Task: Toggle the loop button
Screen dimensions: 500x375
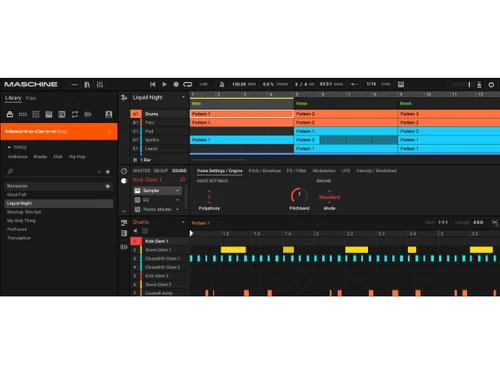Action: 188,84
